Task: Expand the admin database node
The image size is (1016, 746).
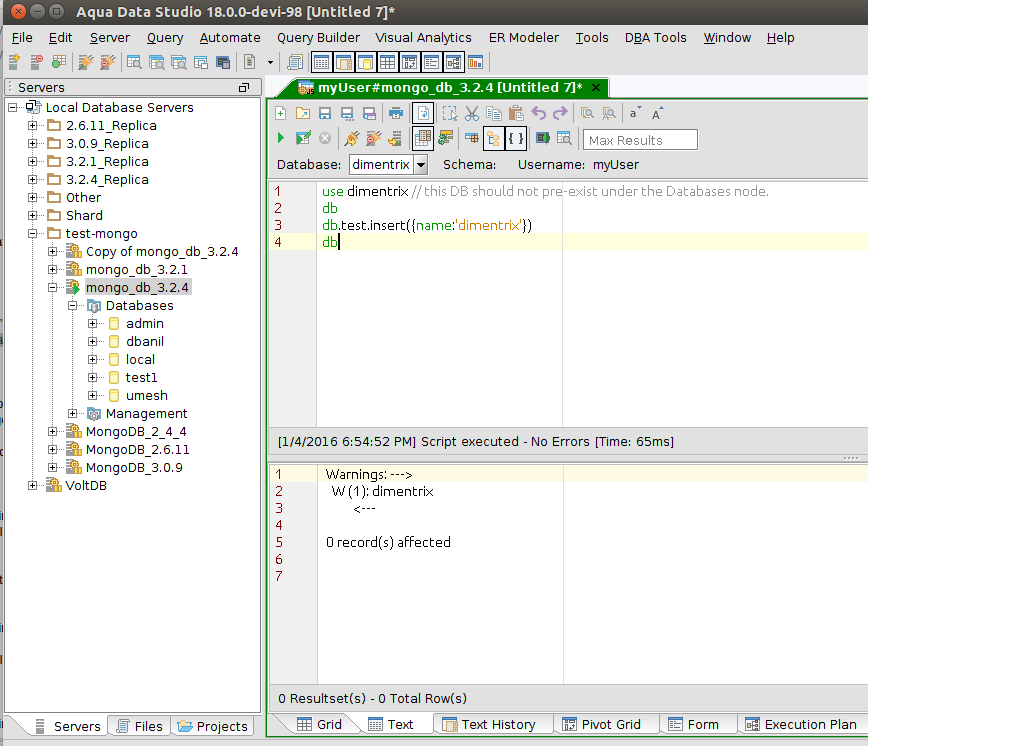Action: coord(93,323)
